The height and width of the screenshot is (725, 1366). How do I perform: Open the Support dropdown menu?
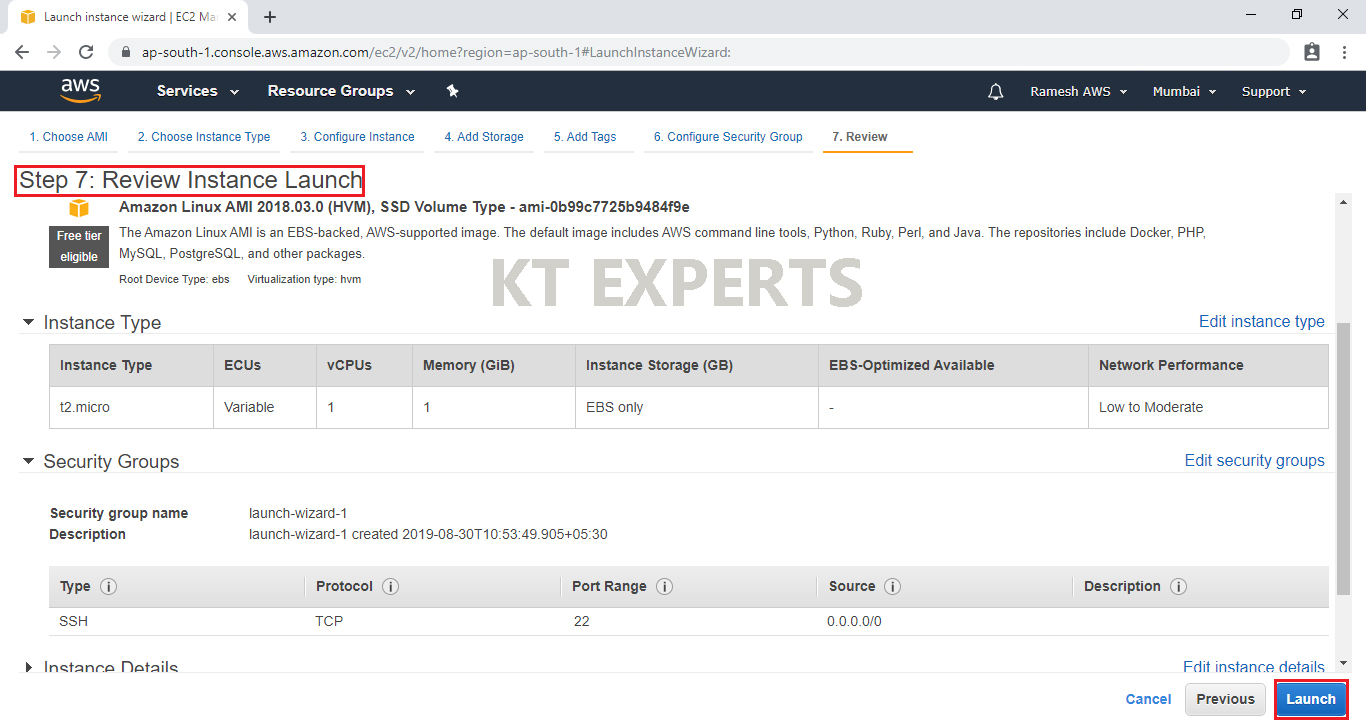click(1274, 91)
